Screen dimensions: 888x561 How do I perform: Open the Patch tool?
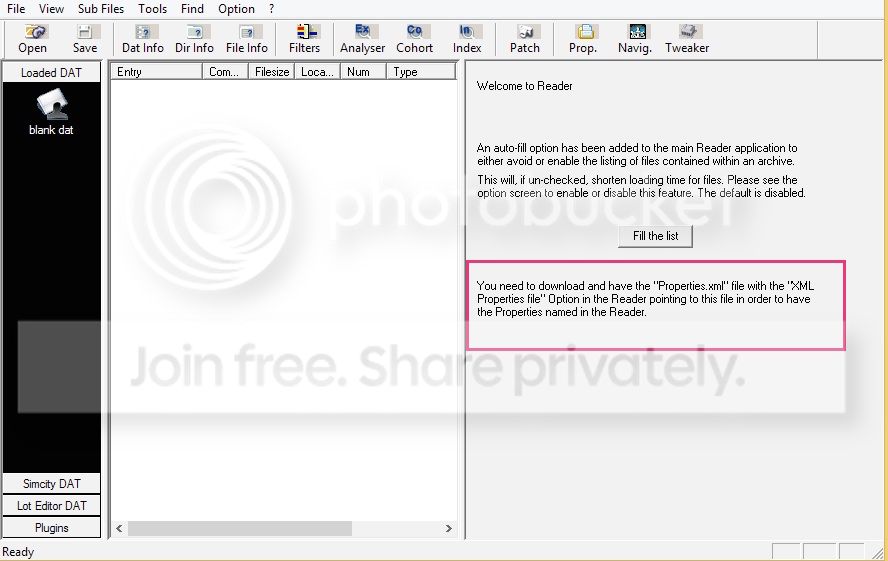click(525, 38)
